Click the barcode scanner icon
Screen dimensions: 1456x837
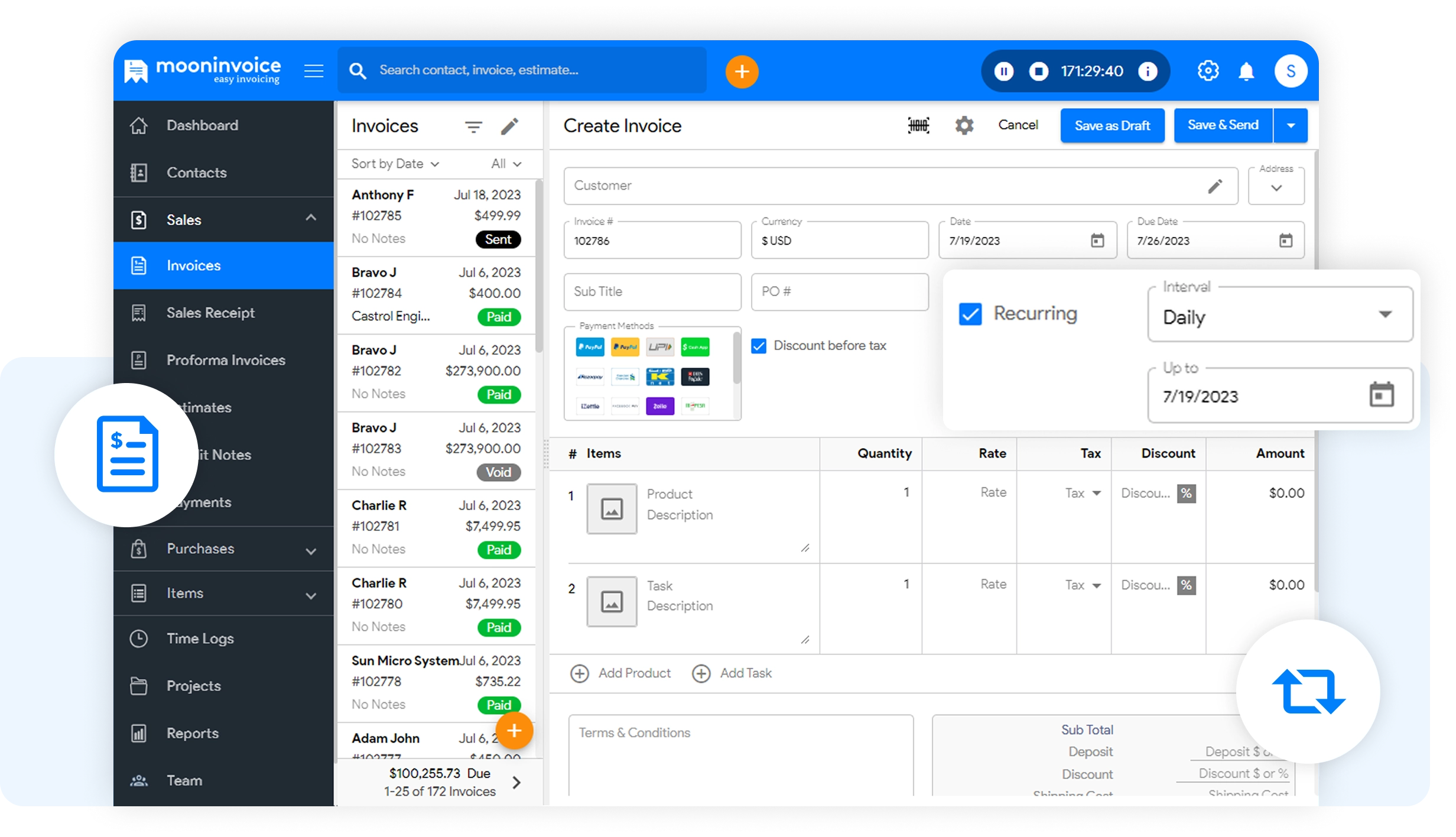click(918, 125)
